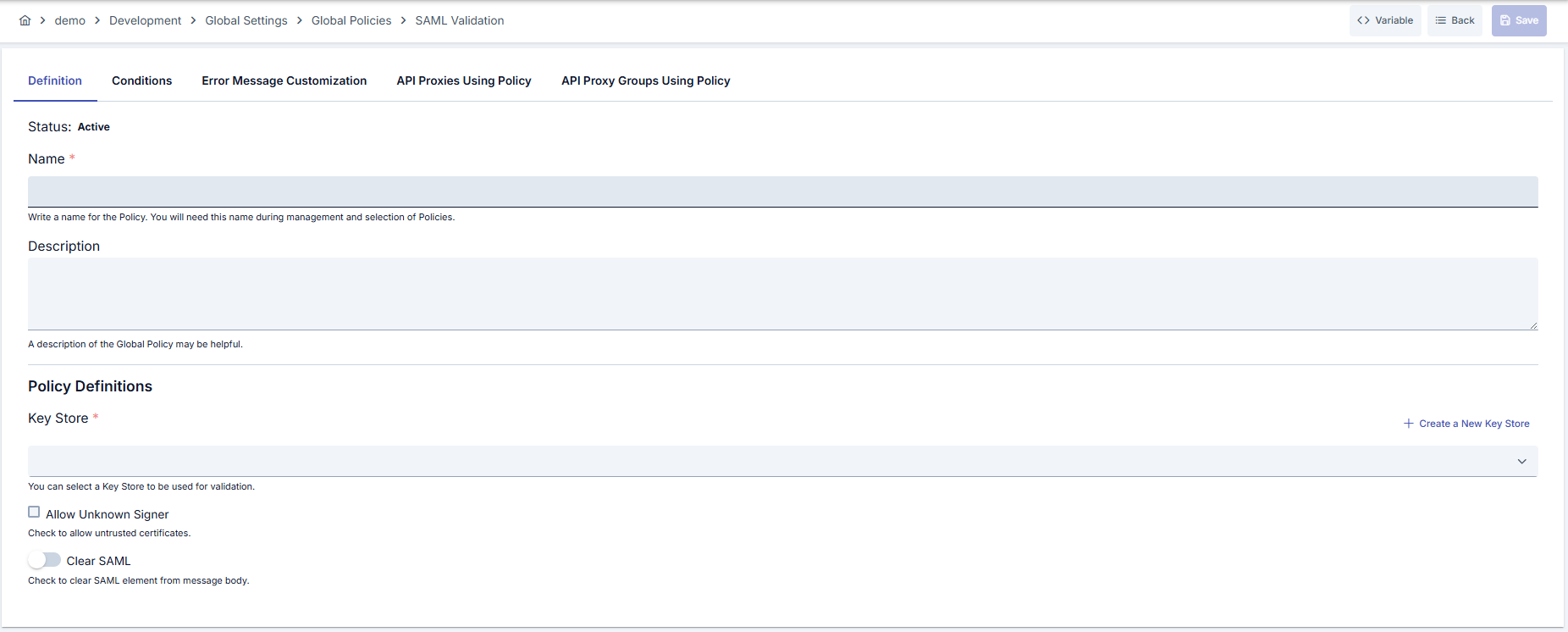This screenshot has height=632, width=1568.
Task: Open the API Proxies Using Policy tab
Action: click(x=464, y=80)
